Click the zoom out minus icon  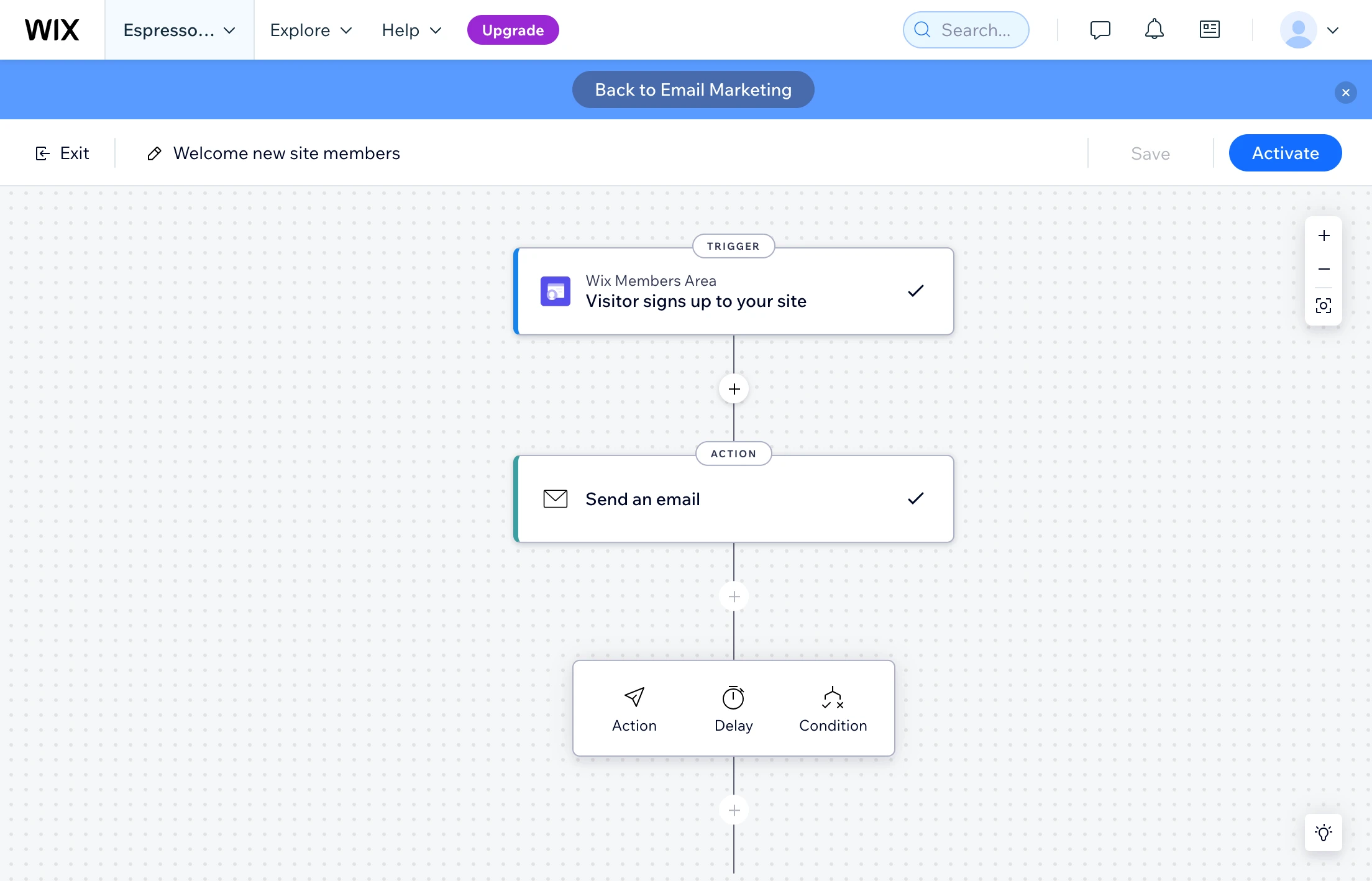coord(1324,269)
